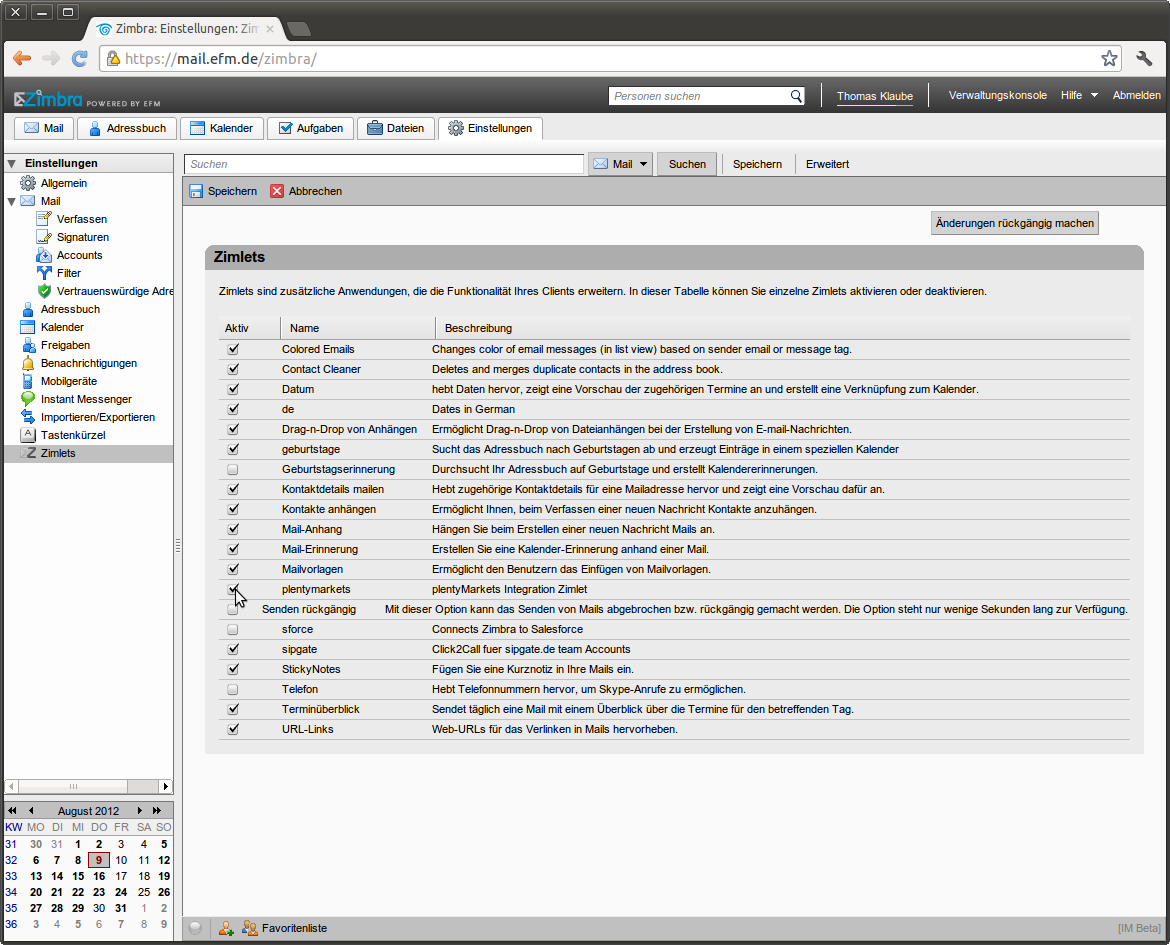Disable the sipgate zimlet

pyautogui.click(x=233, y=649)
